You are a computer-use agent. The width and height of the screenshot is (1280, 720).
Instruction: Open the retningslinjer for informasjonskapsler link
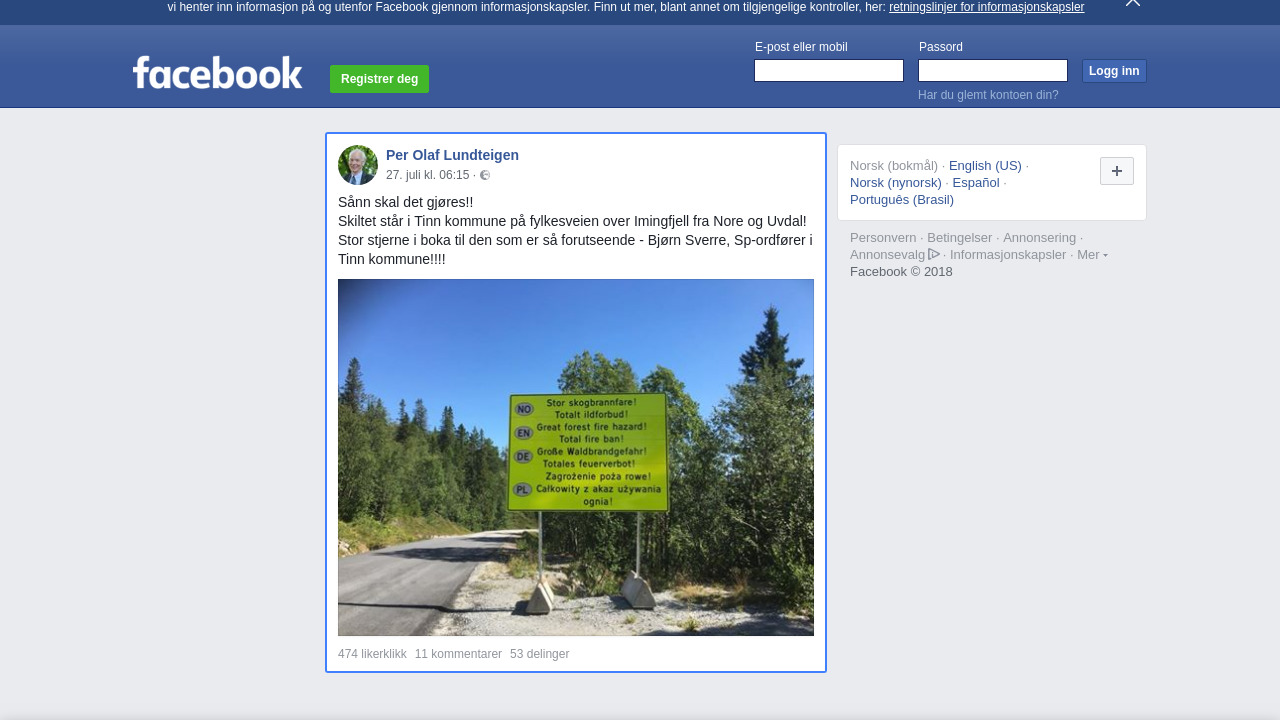point(986,7)
